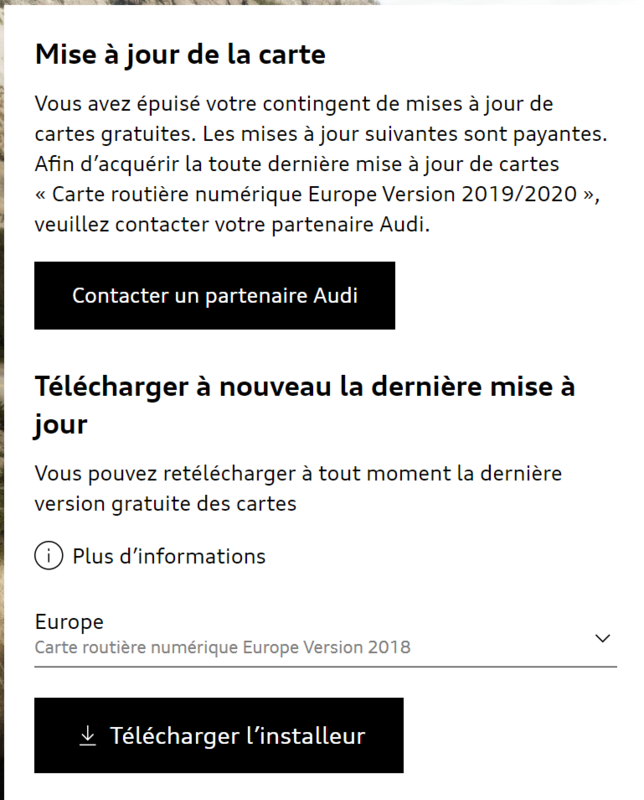Click the word 'Europe' in the selector
The image size is (644, 800).
[x=69, y=622]
